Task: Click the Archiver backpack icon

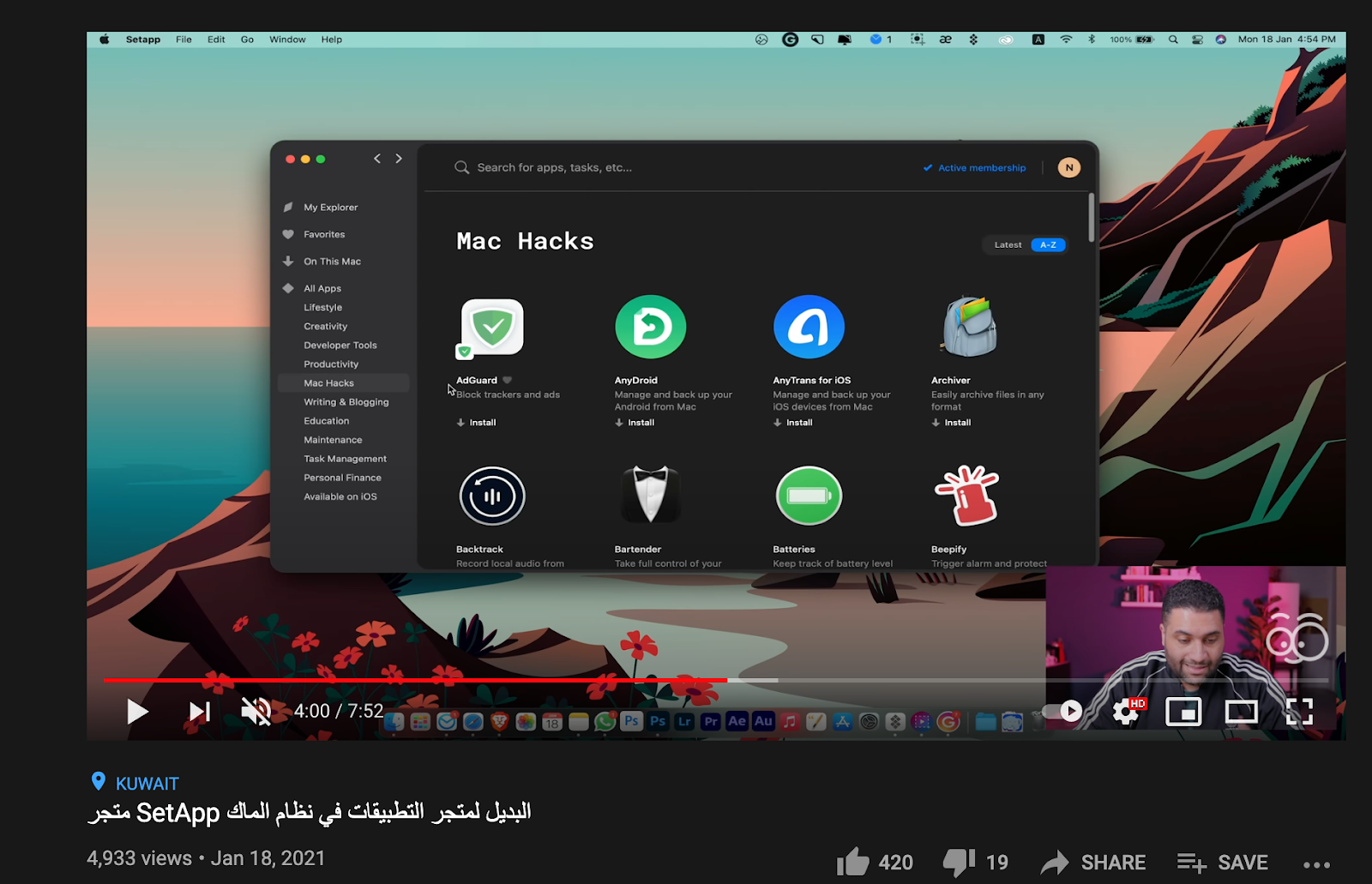Action: tap(969, 327)
